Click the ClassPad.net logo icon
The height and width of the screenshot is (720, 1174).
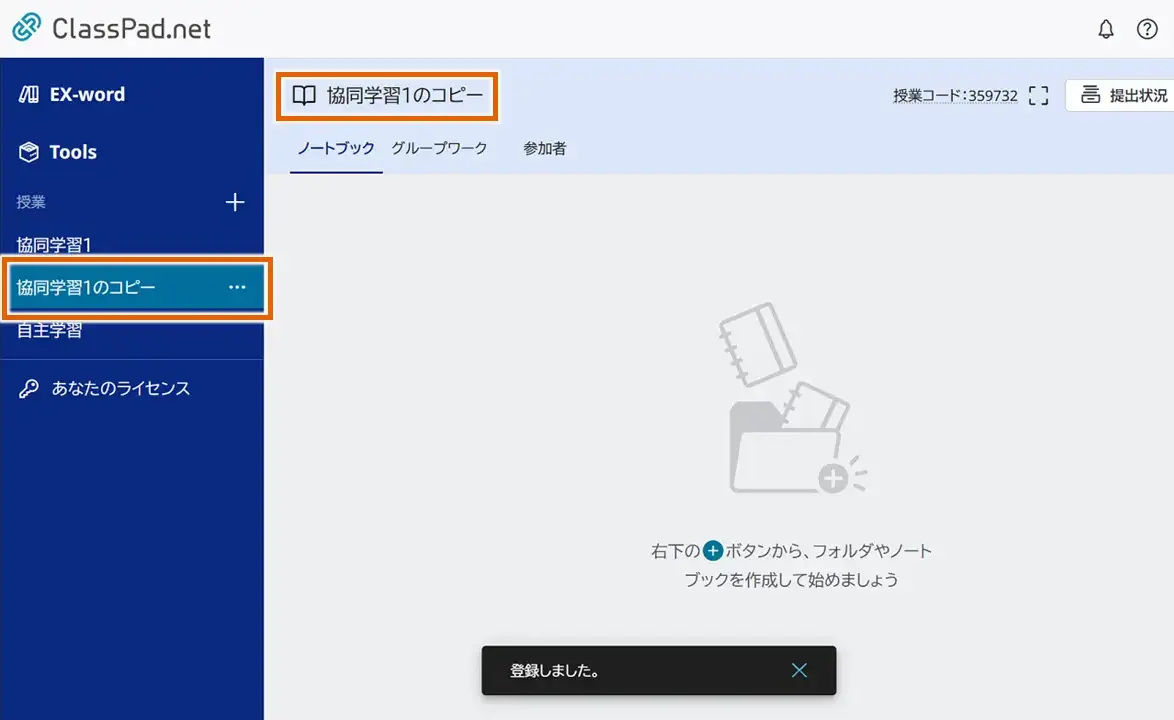click(27, 28)
